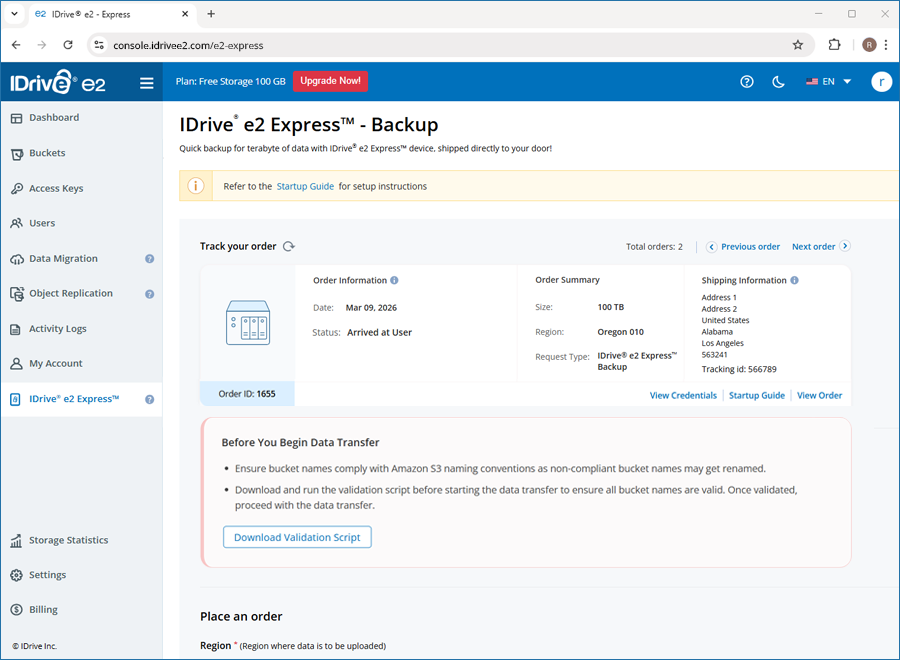This screenshot has width=900, height=660.
Task: Expand the EN language dropdown
Action: pyautogui.click(x=828, y=81)
